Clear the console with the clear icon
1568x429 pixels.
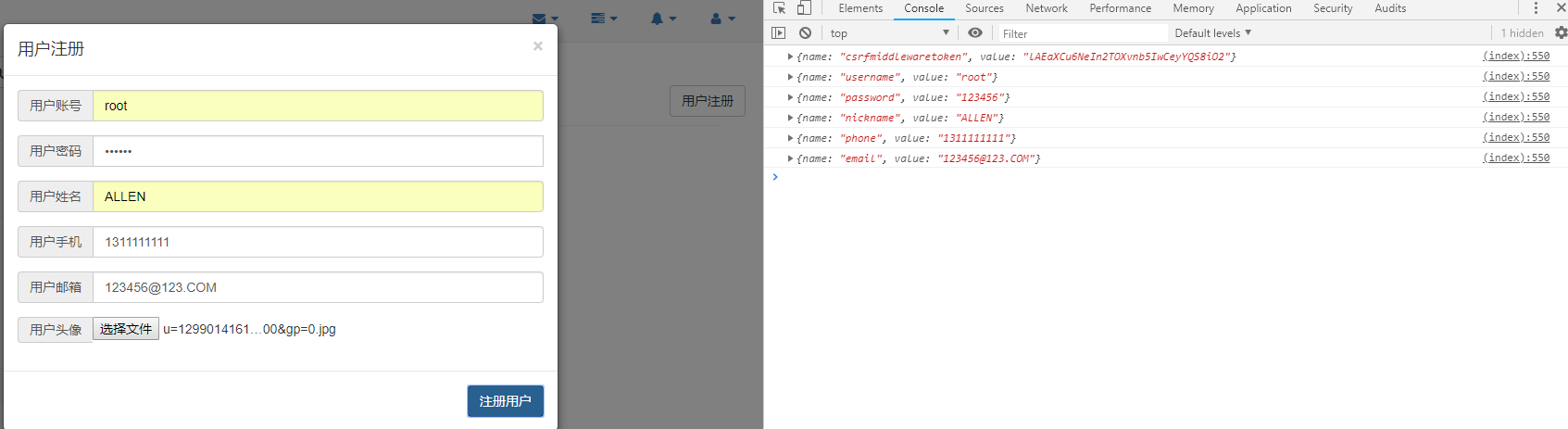pos(806,33)
